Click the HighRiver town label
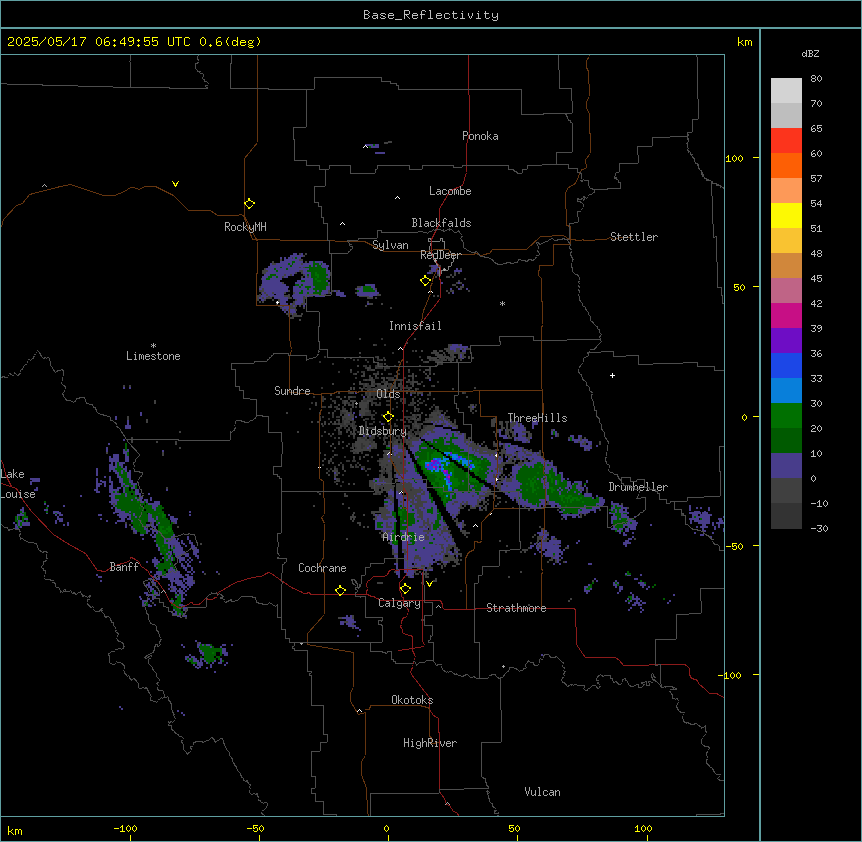 coord(430,743)
